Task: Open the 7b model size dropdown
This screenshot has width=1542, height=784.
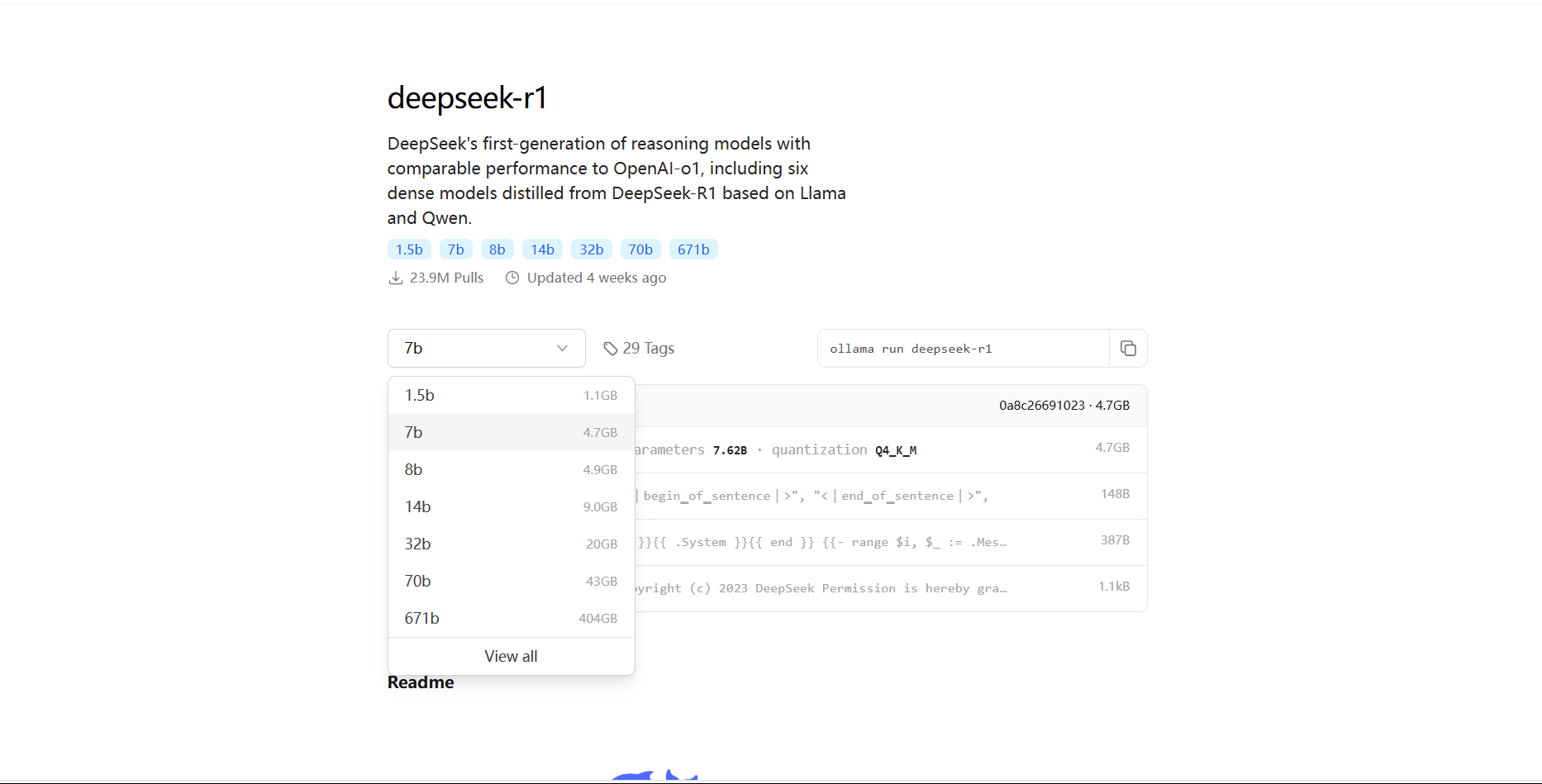Action: [x=486, y=349]
